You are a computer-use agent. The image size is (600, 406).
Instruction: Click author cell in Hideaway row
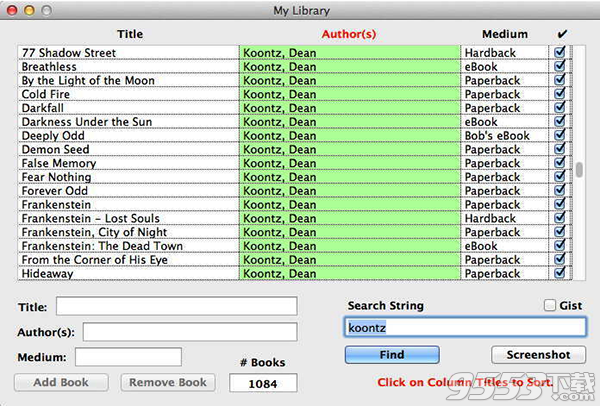point(350,273)
